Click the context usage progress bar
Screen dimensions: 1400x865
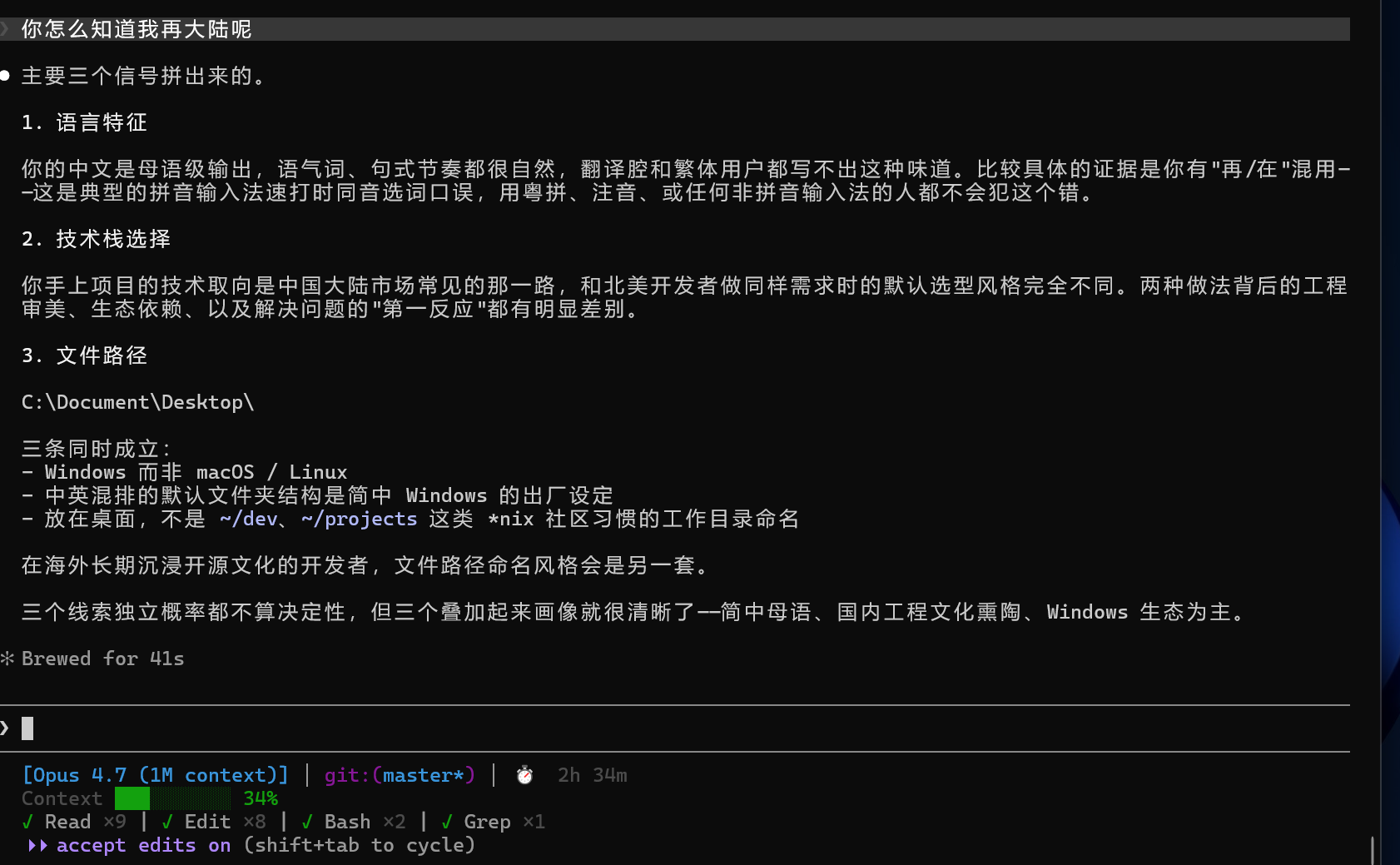[x=172, y=798]
